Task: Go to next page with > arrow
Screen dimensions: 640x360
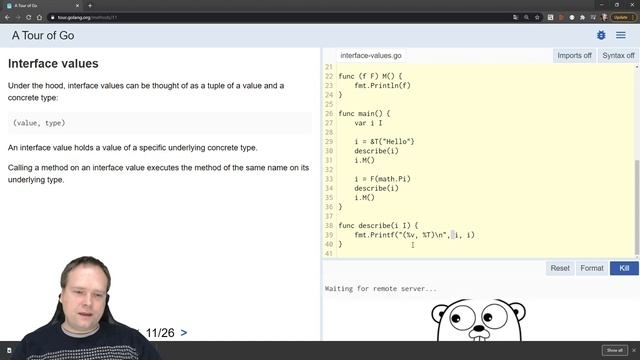Action: [184, 333]
